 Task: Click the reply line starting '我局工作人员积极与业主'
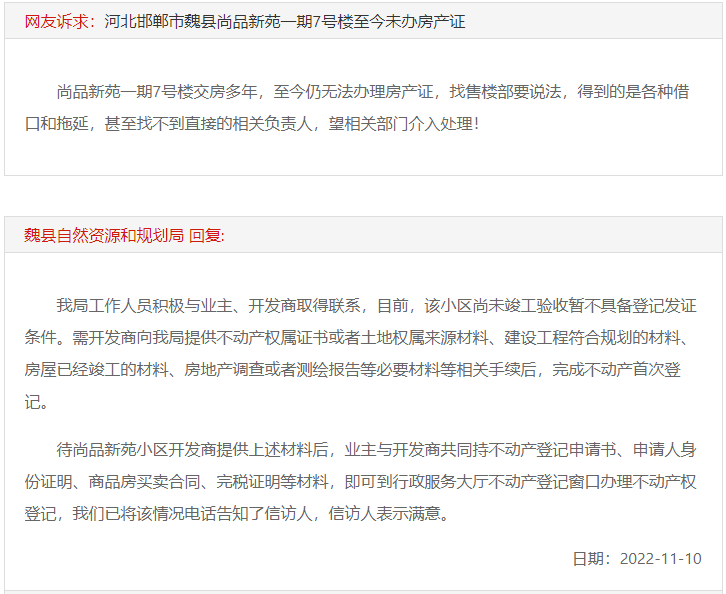click(376, 306)
